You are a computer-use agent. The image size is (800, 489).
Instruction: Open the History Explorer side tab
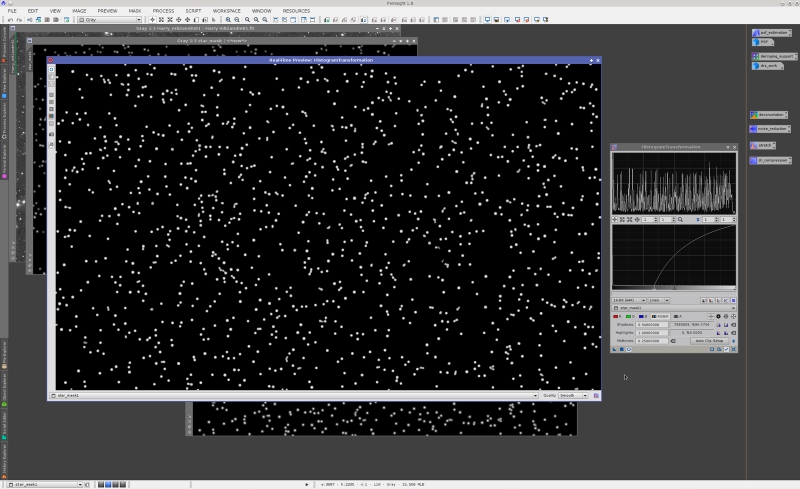(4, 460)
